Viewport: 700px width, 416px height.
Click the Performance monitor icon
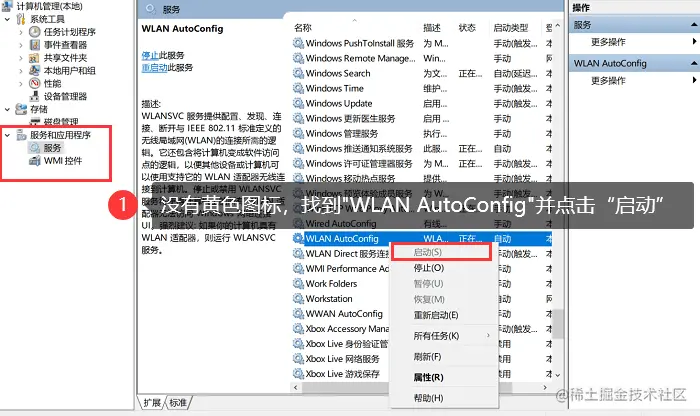(34, 83)
